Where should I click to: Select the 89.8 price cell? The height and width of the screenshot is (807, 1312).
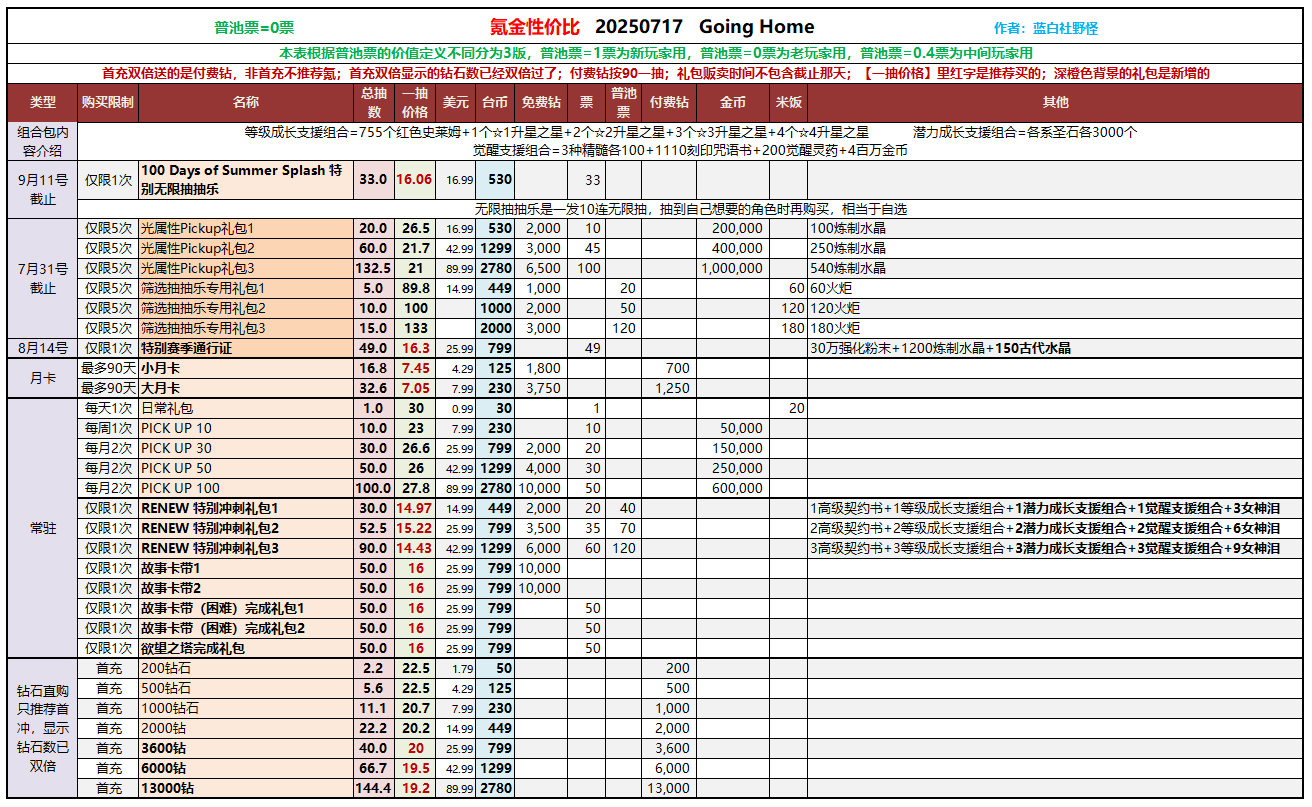(415, 288)
